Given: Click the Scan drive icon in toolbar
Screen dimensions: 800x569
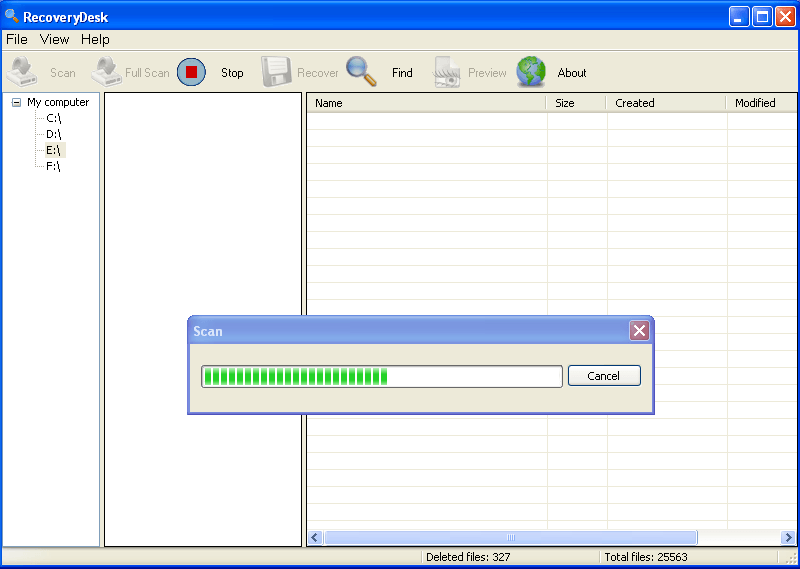Looking at the screenshot, I should tap(22, 72).
